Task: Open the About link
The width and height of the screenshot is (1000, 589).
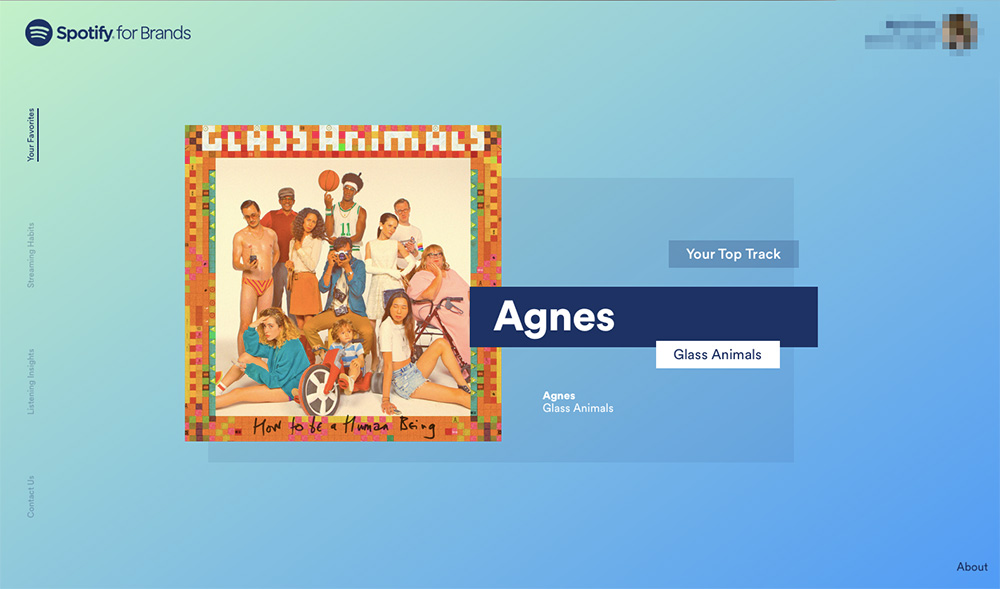Action: [972, 567]
